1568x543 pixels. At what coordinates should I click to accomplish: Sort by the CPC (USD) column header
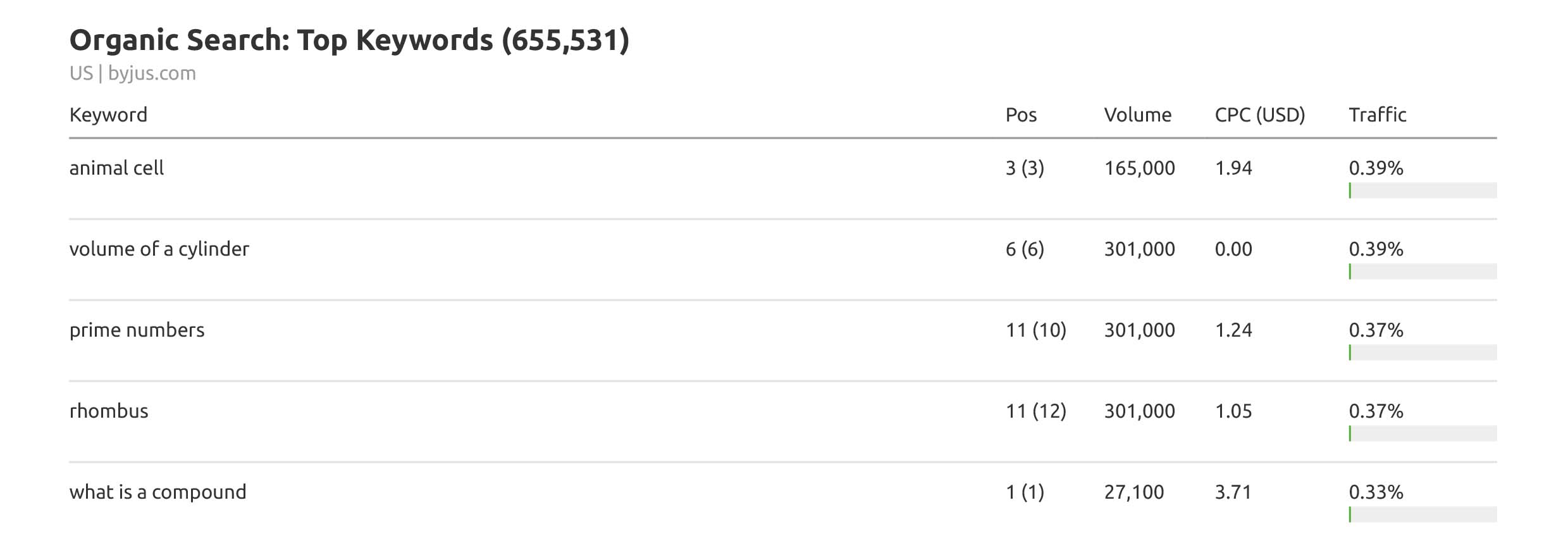[x=1259, y=115]
